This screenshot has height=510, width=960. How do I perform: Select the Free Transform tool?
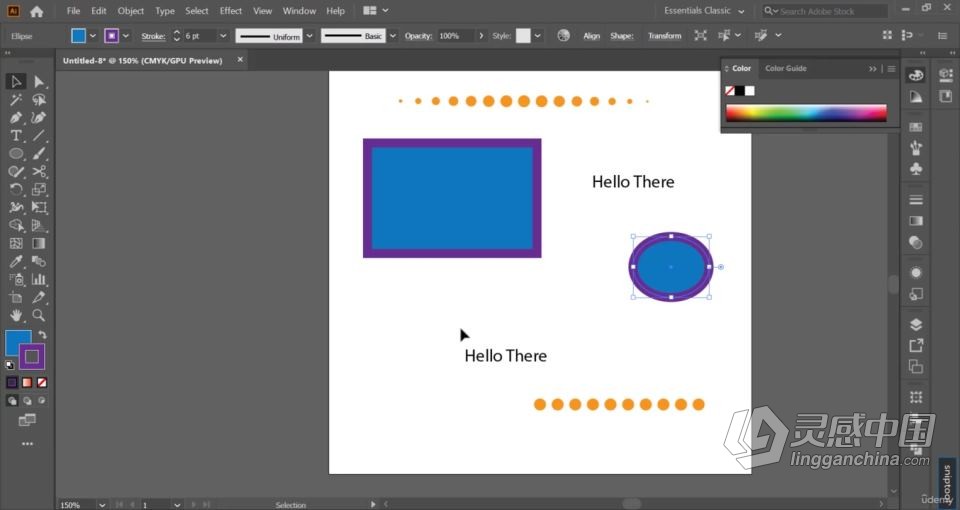[x=39, y=208]
